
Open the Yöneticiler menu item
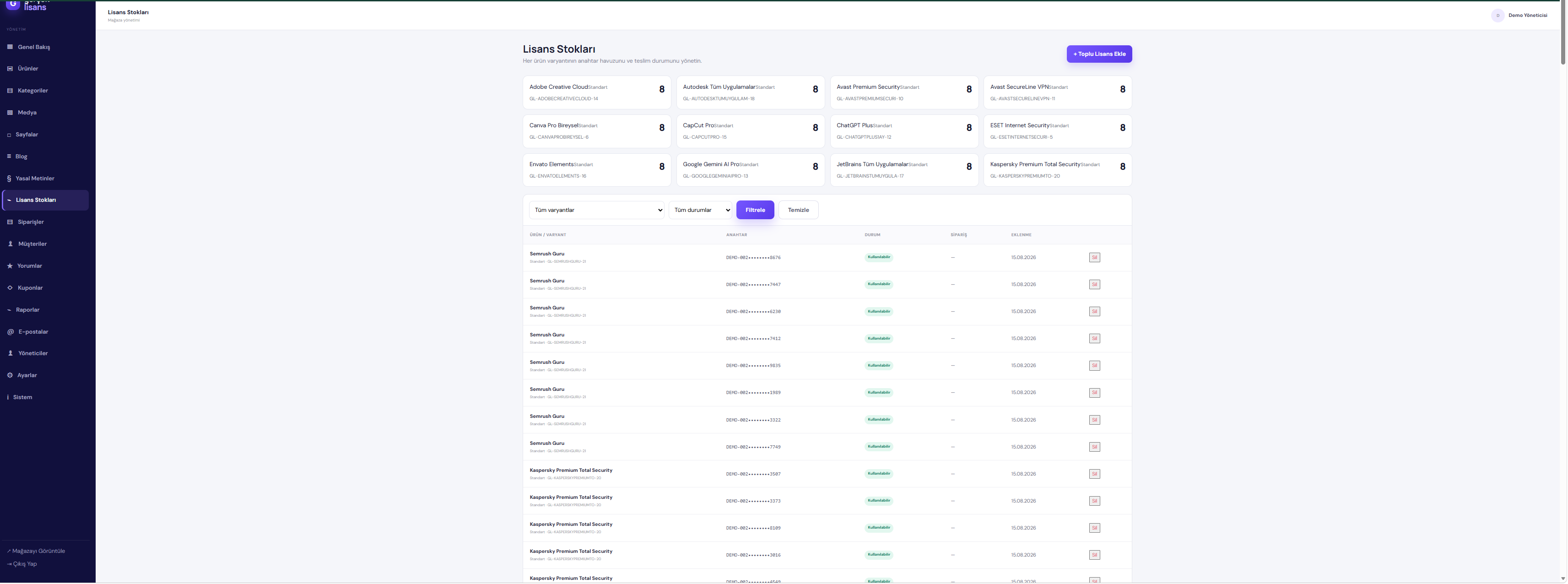point(46,353)
